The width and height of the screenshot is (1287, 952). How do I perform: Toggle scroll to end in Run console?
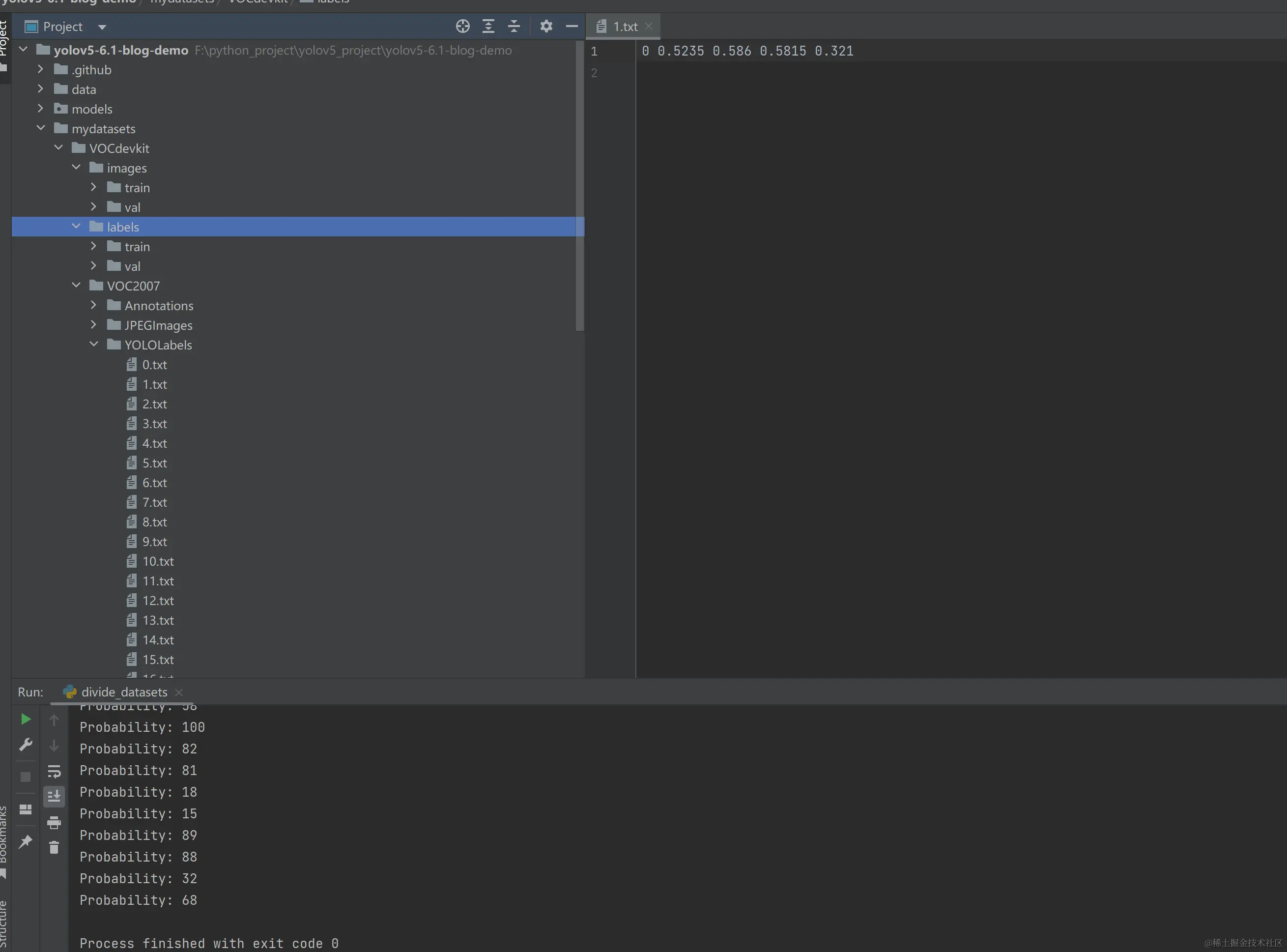pyautogui.click(x=54, y=796)
